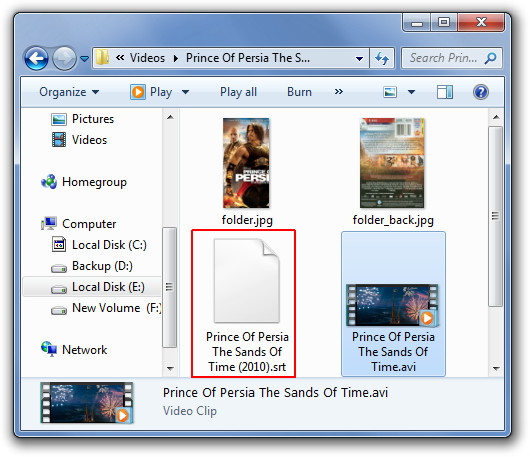Viewport: 530px width, 457px height.
Task: Click the file list scrollbar thumb
Action: point(496,216)
